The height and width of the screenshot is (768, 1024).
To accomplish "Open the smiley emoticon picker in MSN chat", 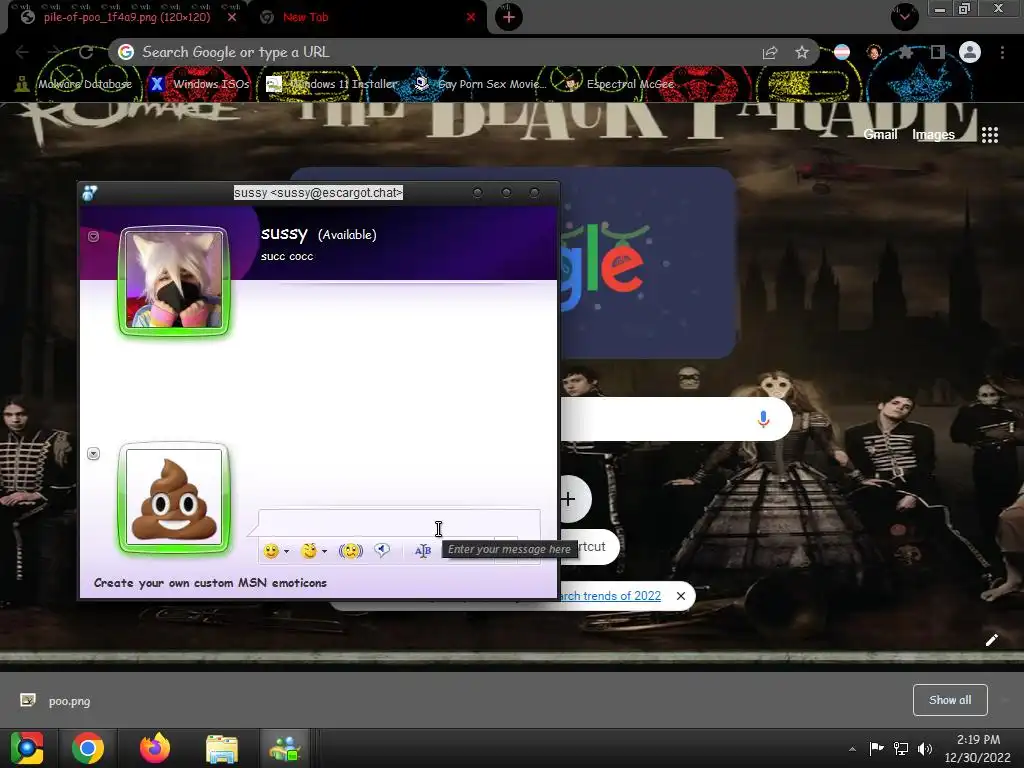I will pyautogui.click(x=271, y=551).
